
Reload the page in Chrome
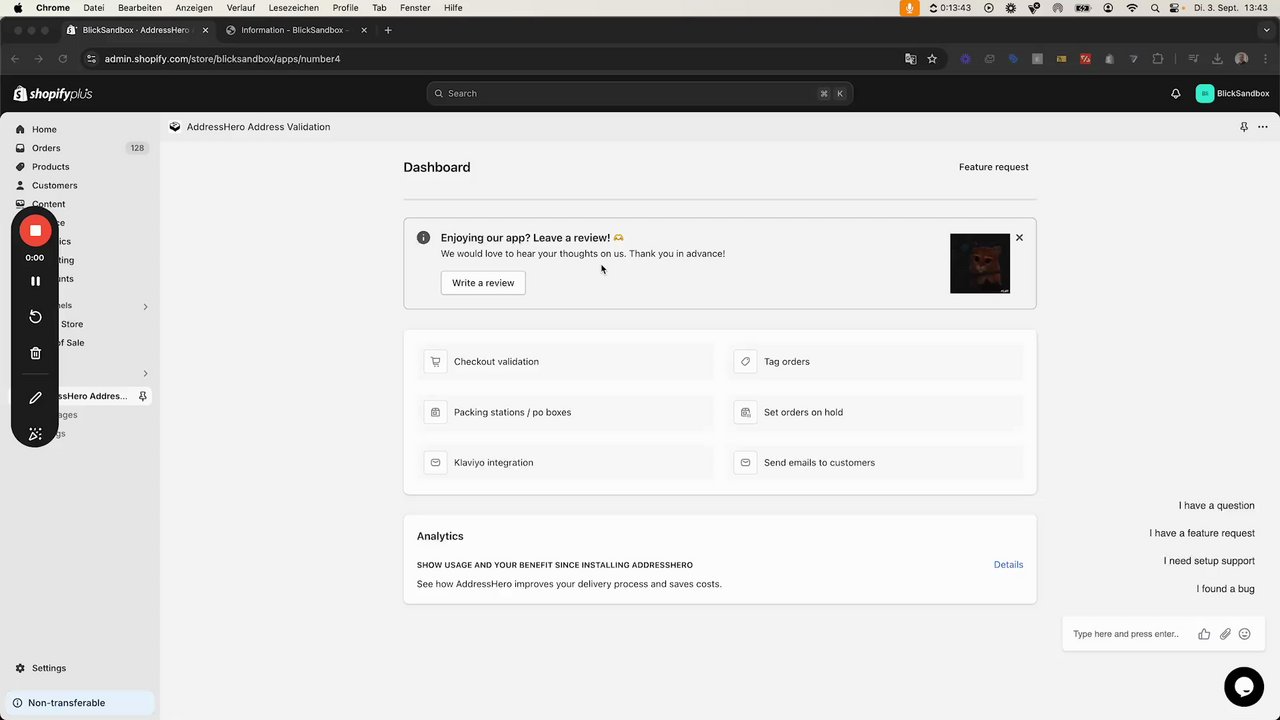(62, 59)
